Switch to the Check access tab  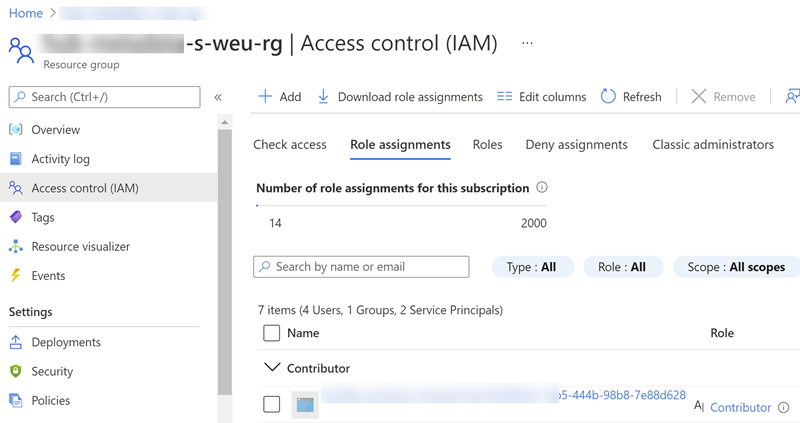290,145
